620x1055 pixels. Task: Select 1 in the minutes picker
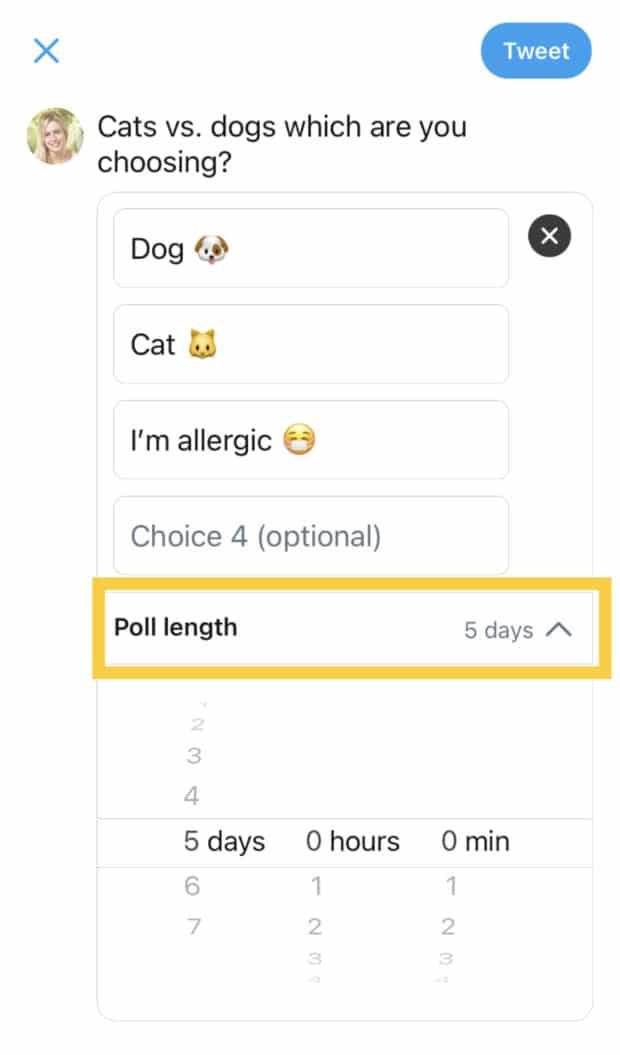click(x=451, y=886)
